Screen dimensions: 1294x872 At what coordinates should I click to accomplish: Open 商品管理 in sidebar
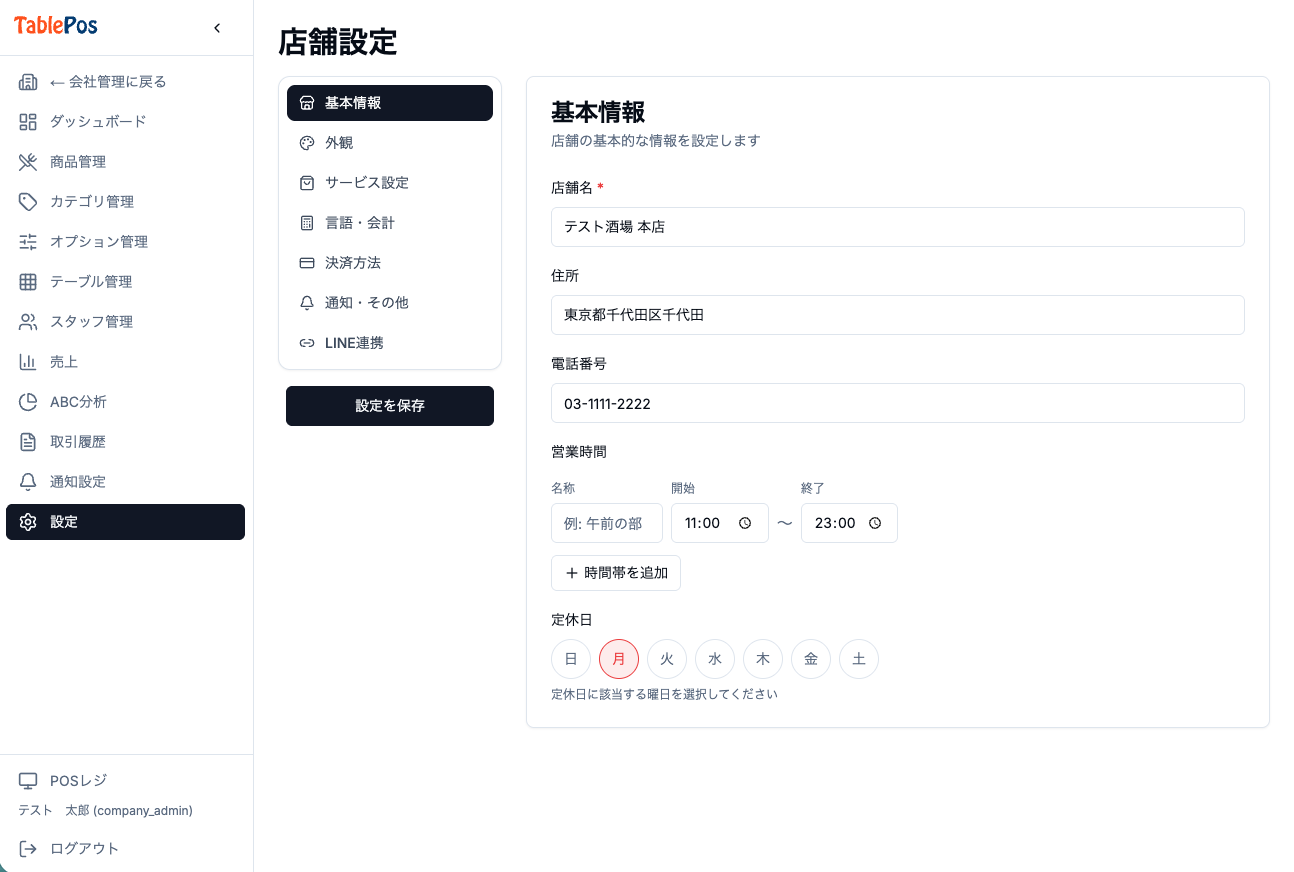pos(125,162)
